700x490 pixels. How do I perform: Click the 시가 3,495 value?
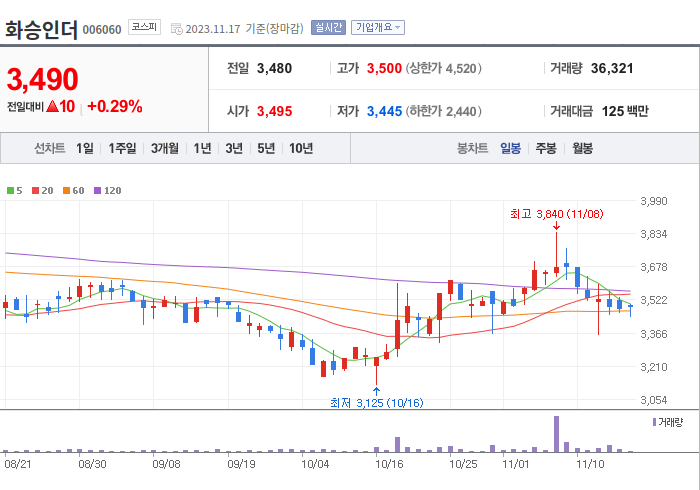click(274, 111)
